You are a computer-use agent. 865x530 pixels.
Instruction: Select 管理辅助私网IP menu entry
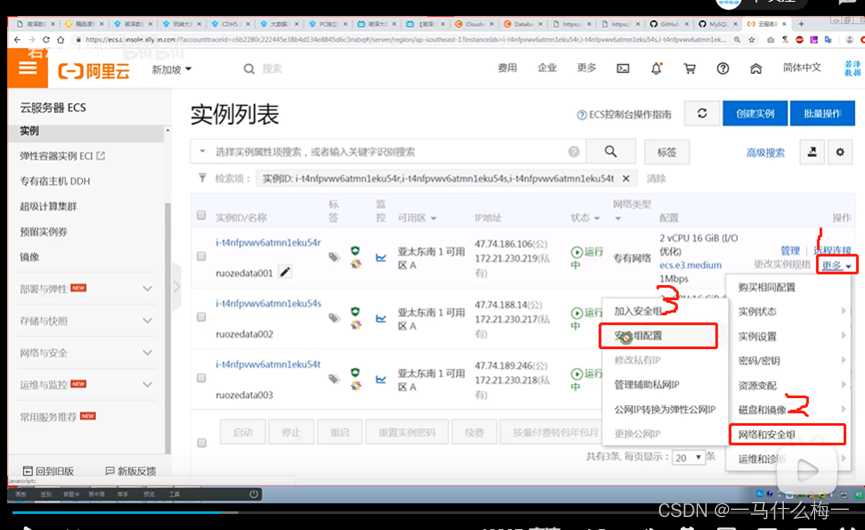click(x=647, y=384)
